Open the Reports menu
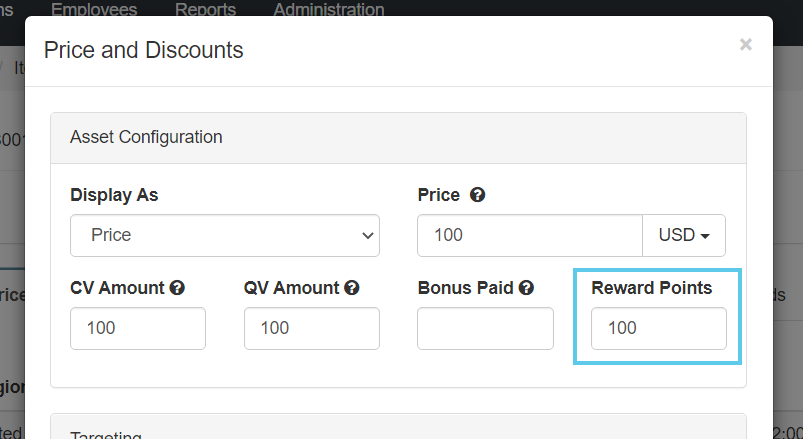The width and height of the screenshot is (803, 439). (x=205, y=10)
